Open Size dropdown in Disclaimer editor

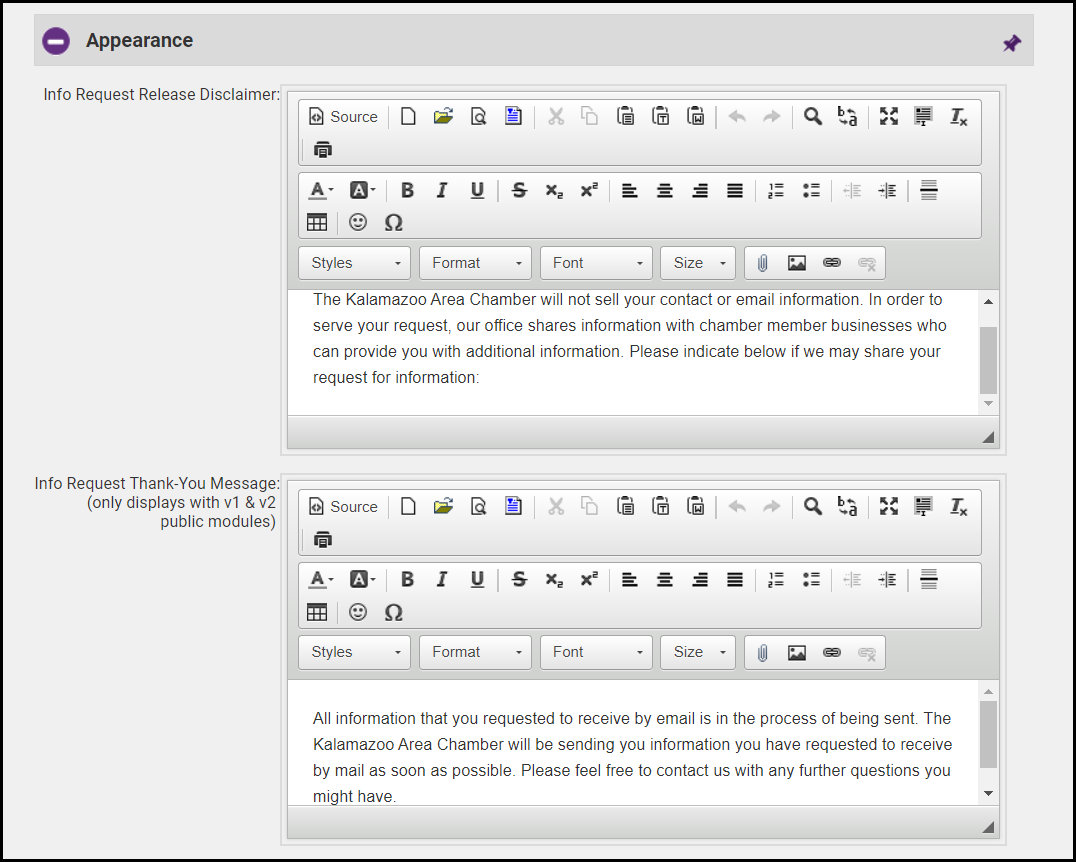(x=698, y=263)
